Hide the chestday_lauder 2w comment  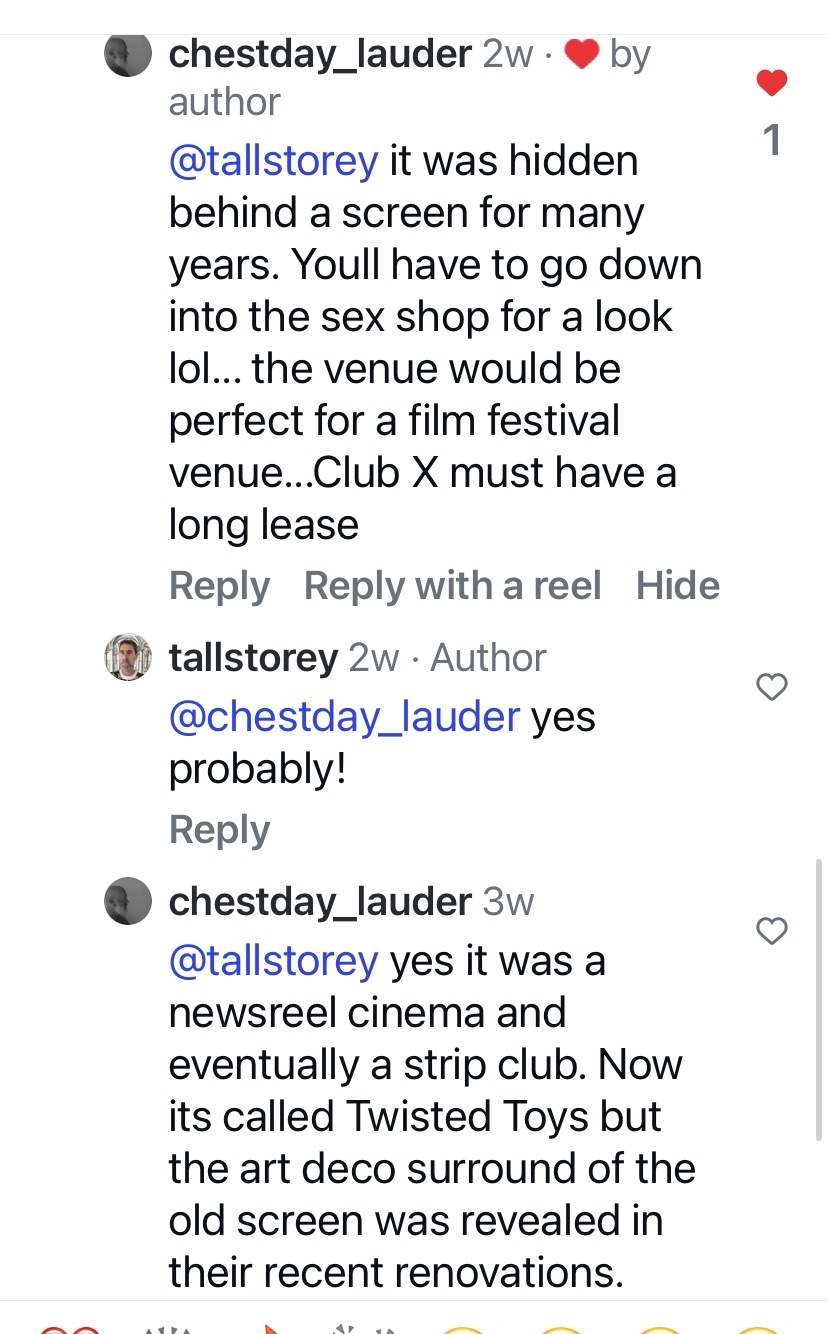pos(677,586)
